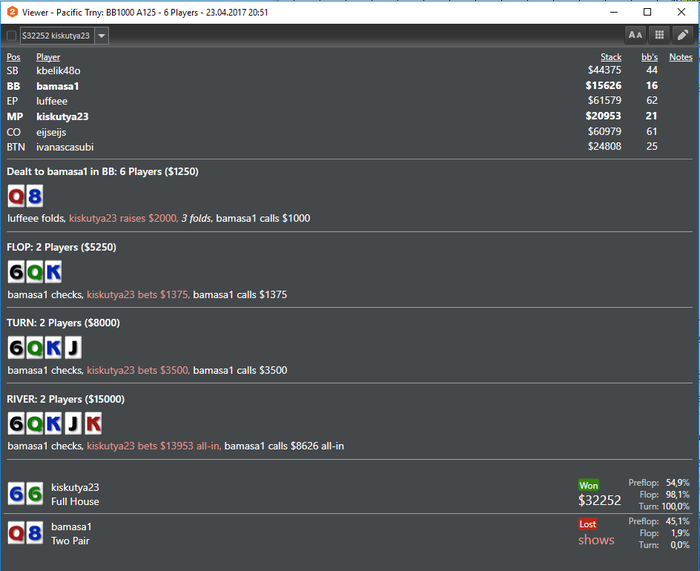Click the 'RIVER: 2 Players ($15000)' heading
The width and height of the screenshot is (700, 571).
point(66,399)
